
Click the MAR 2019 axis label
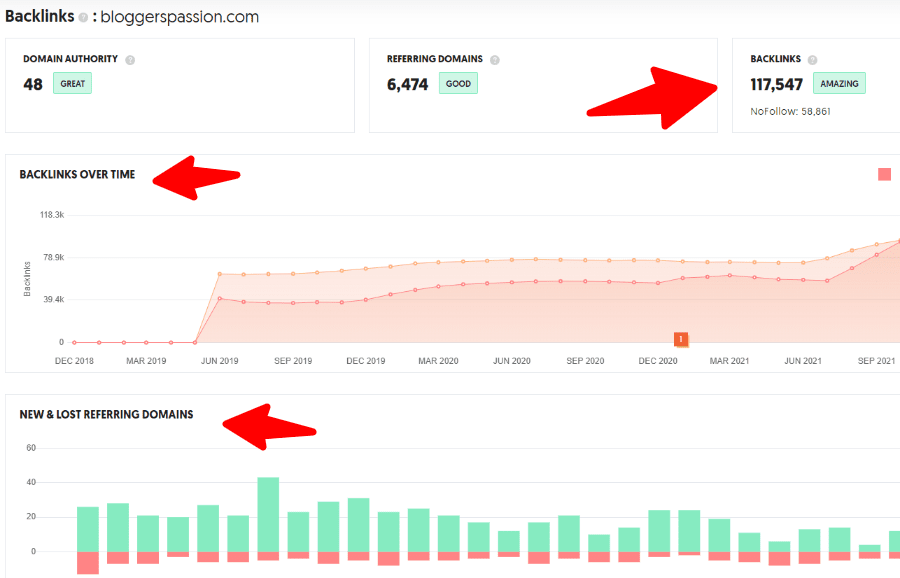tap(146, 361)
